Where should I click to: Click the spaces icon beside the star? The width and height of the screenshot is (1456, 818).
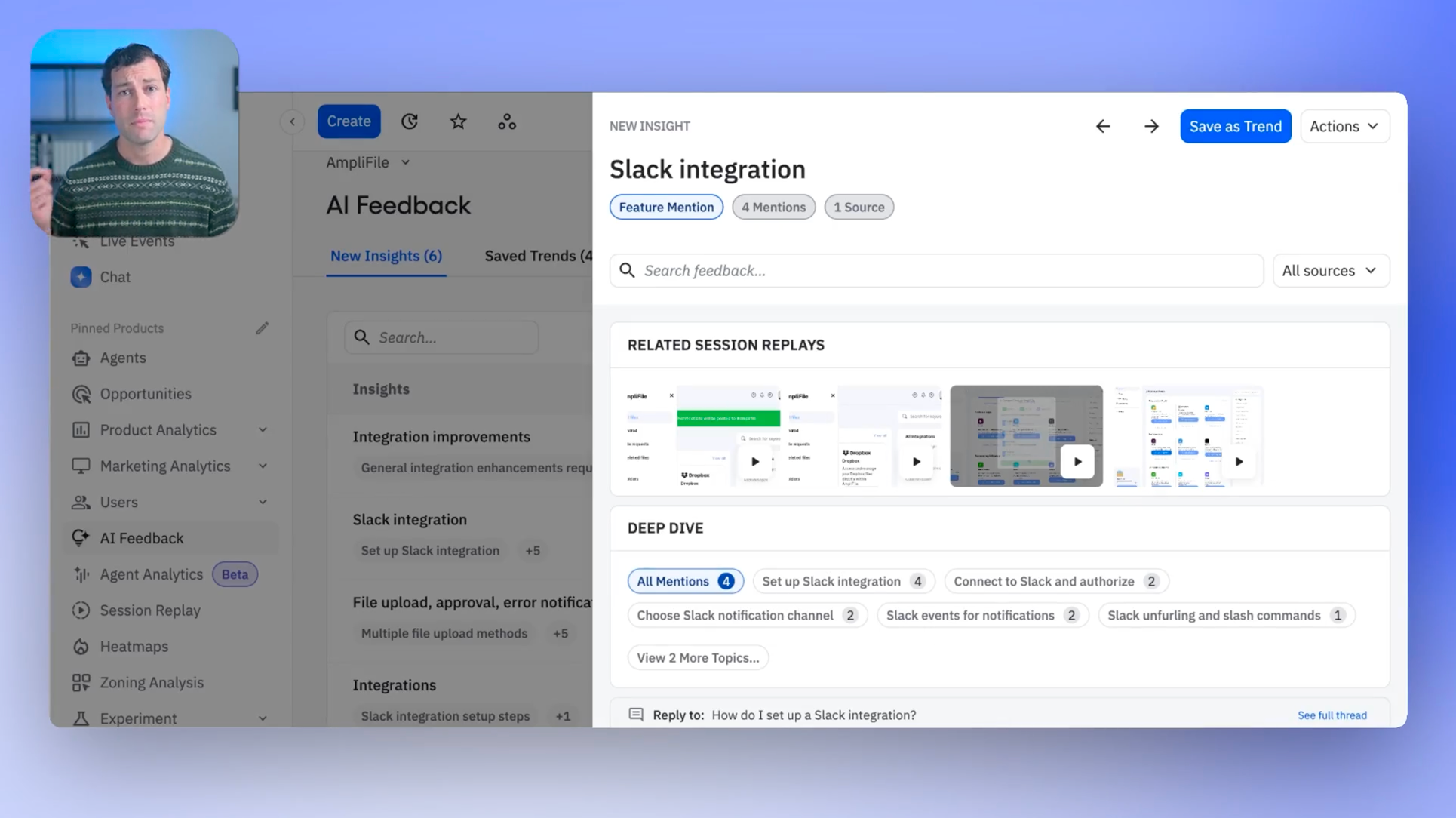pyautogui.click(x=507, y=121)
